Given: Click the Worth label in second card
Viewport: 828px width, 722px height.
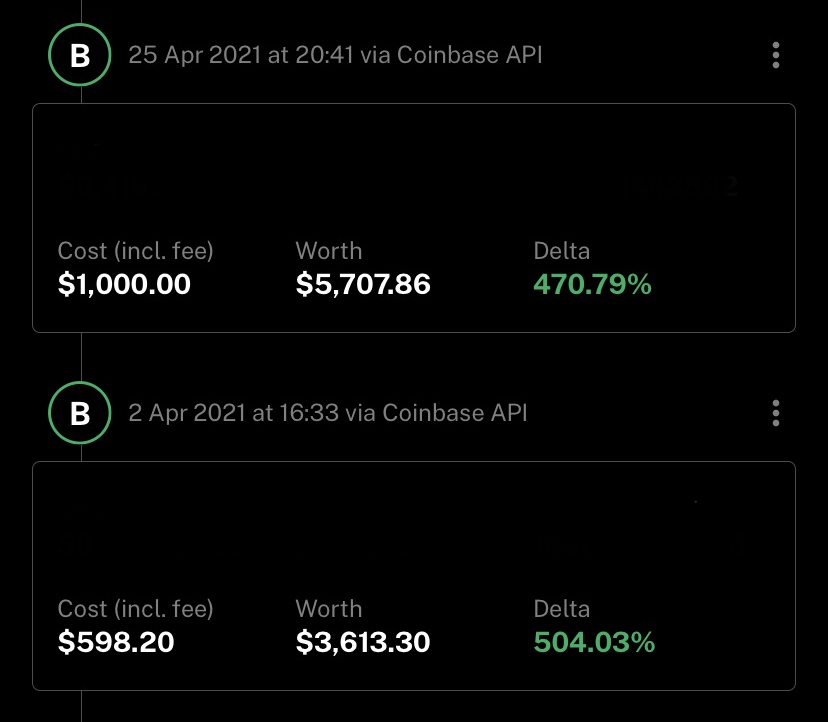Looking at the screenshot, I should point(329,609).
